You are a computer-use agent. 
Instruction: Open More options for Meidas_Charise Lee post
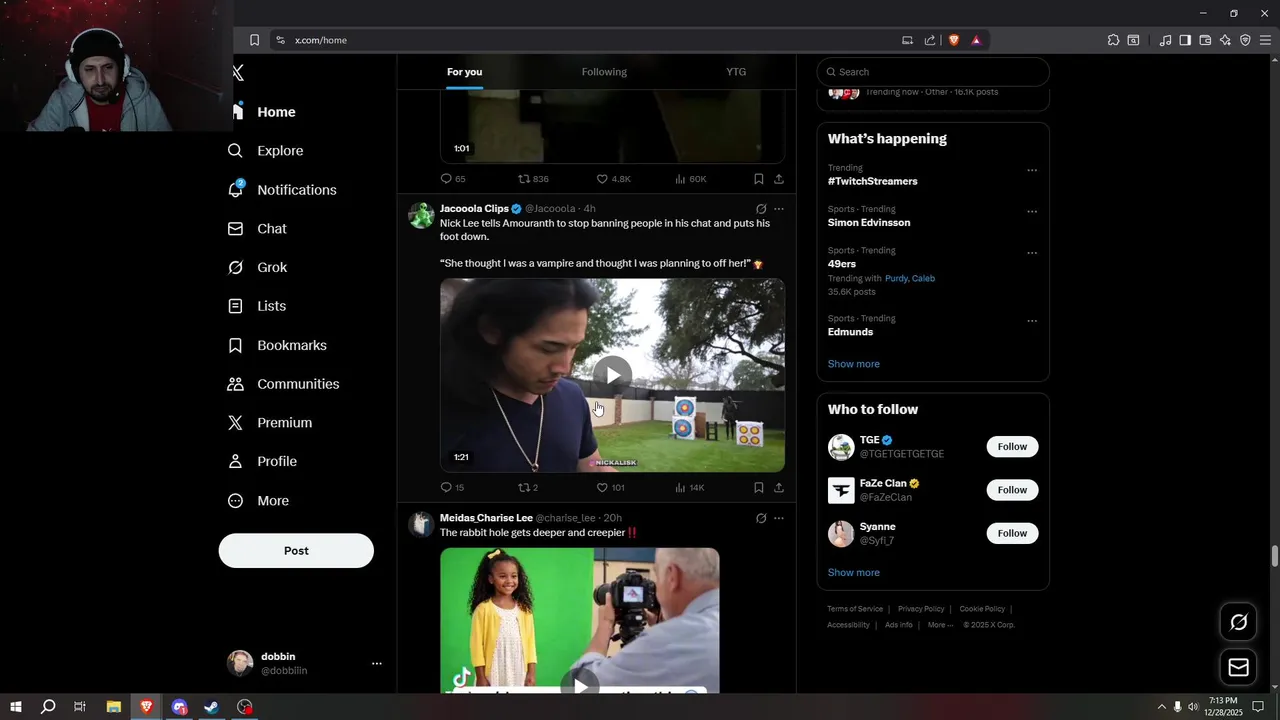click(x=779, y=518)
